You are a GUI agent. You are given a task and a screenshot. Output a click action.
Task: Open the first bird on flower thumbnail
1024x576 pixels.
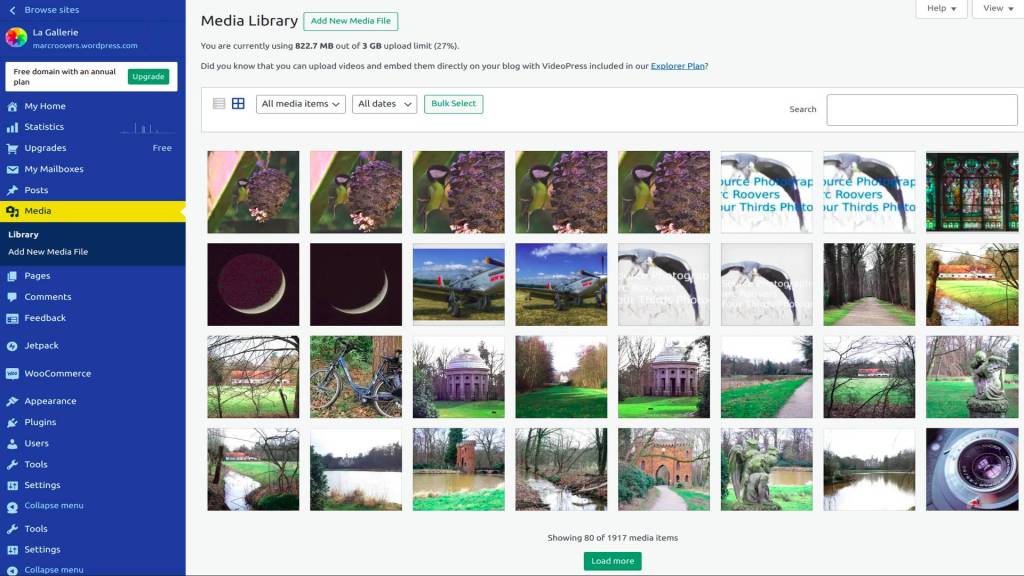click(x=253, y=192)
